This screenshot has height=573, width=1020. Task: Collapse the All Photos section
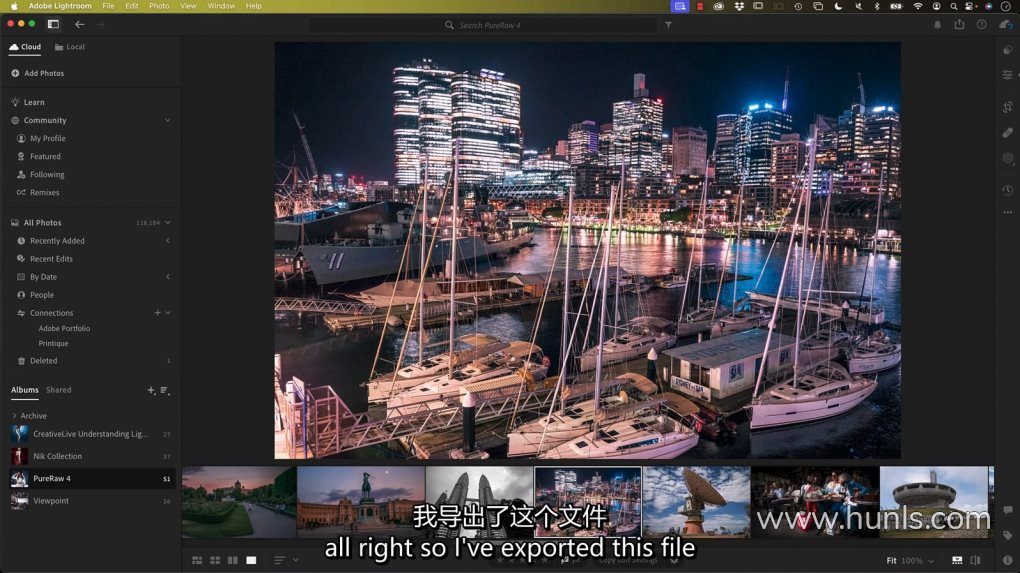pos(168,222)
